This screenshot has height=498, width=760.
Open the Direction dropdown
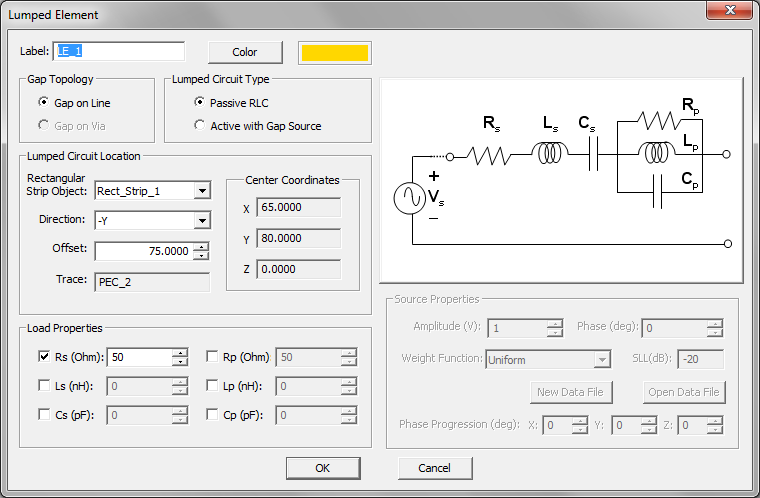(x=202, y=221)
